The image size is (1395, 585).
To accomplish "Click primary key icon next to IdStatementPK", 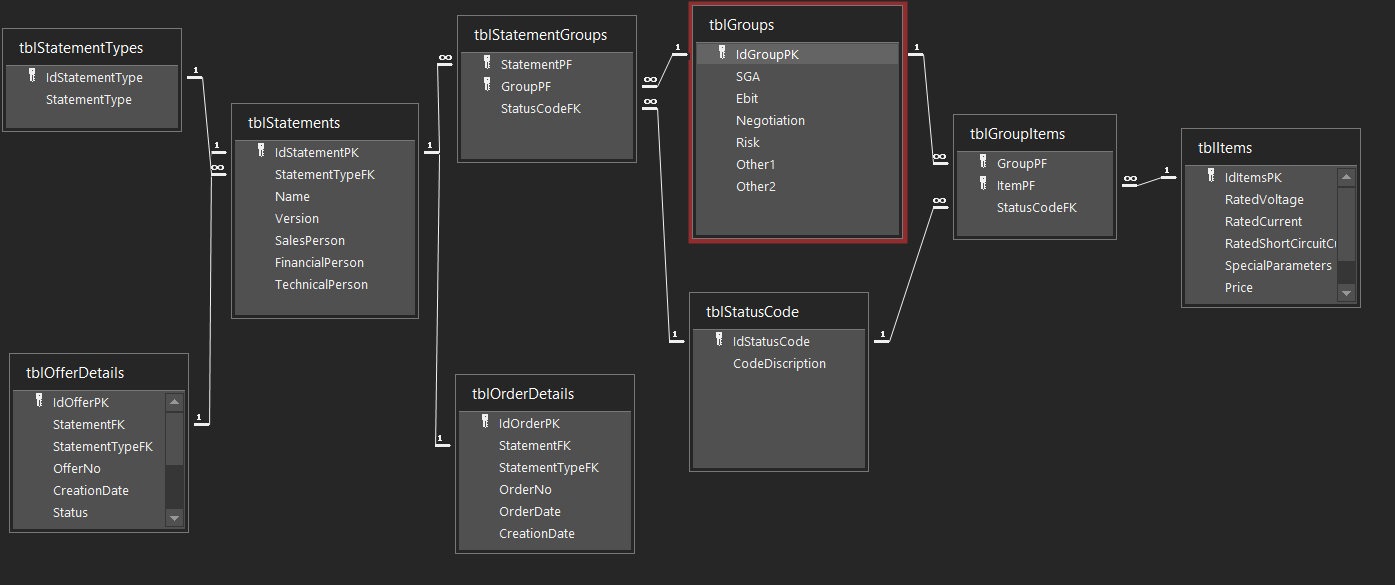I will coord(261,152).
